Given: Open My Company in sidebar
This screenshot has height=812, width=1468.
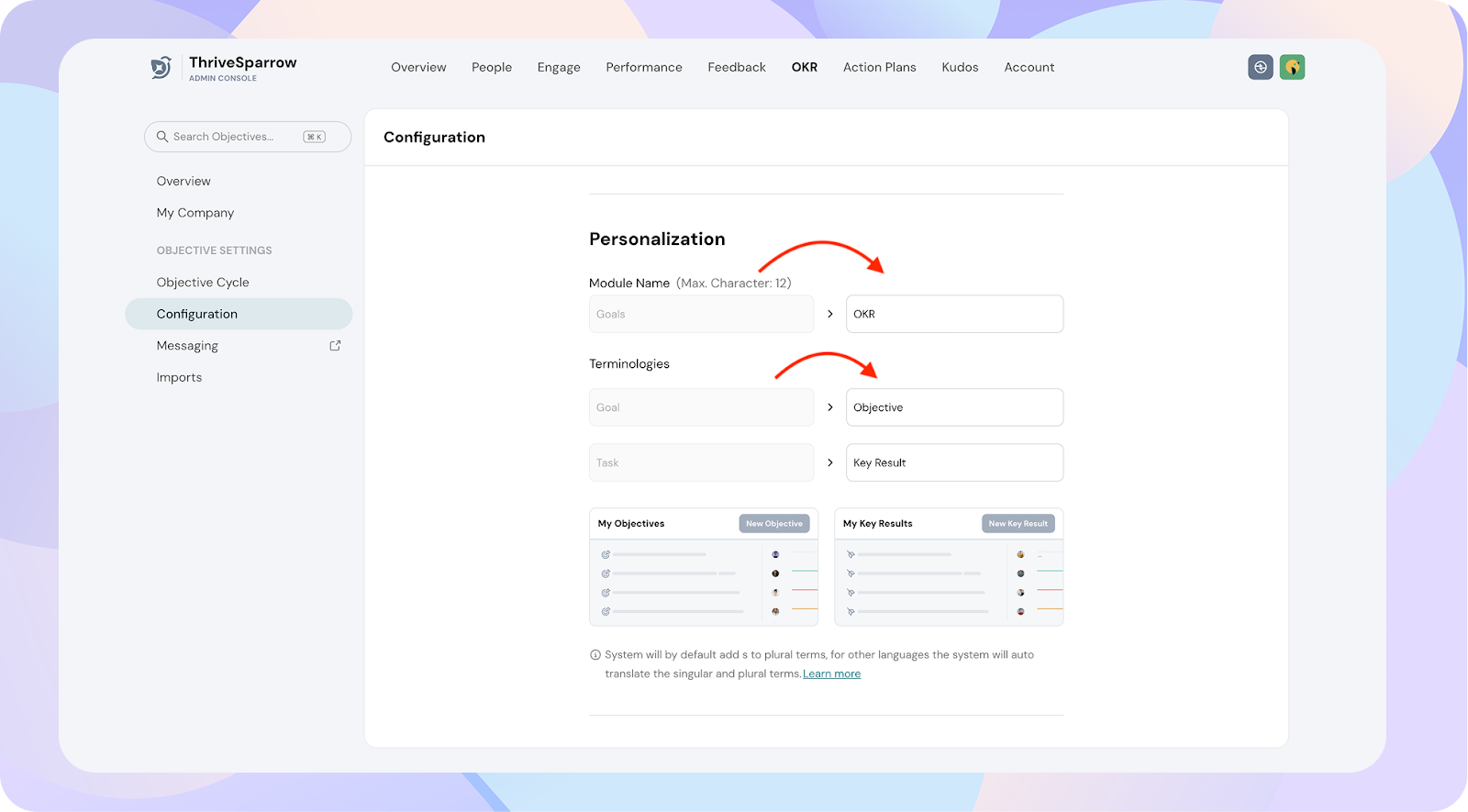Looking at the screenshot, I should point(195,213).
